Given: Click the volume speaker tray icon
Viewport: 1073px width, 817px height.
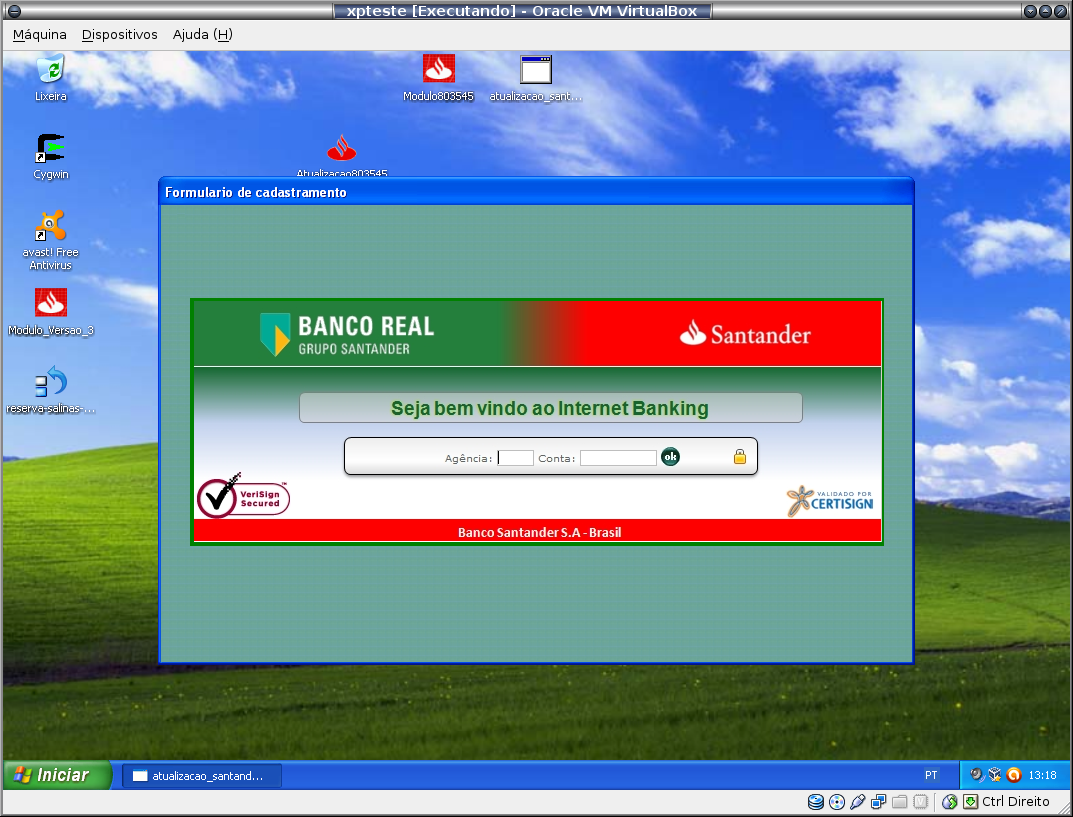Looking at the screenshot, I should 977,775.
